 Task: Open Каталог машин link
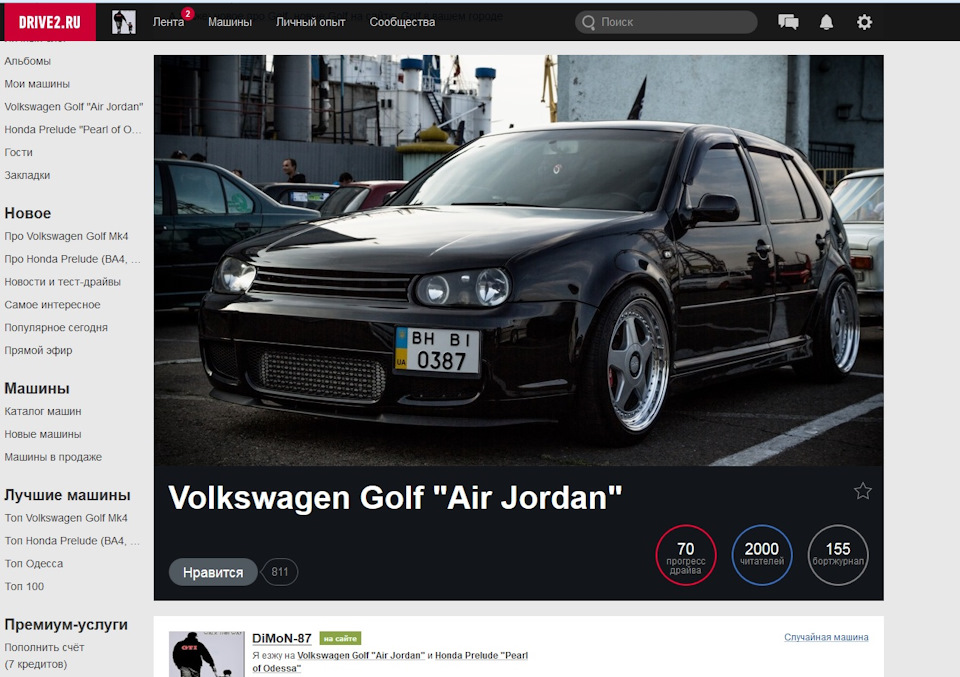(43, 411)
